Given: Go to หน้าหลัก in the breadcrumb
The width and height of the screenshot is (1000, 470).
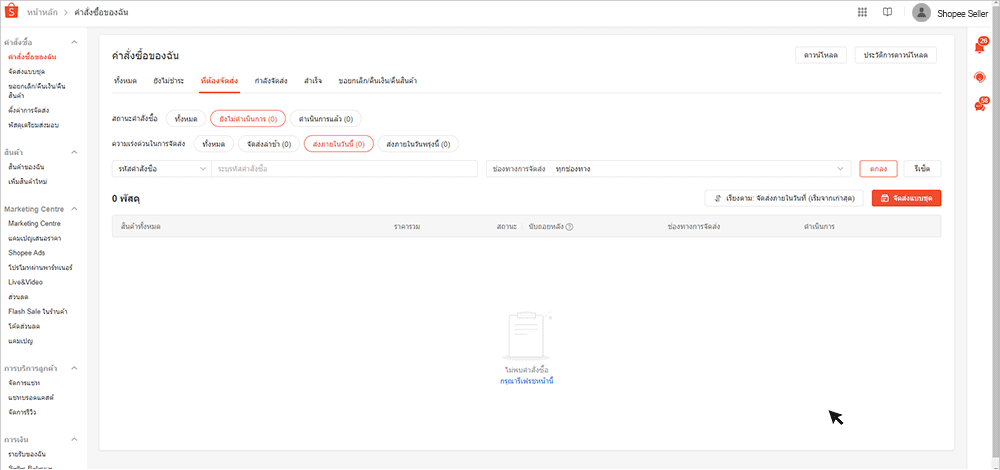Looking at the screenshot, I should click(41, 12).
